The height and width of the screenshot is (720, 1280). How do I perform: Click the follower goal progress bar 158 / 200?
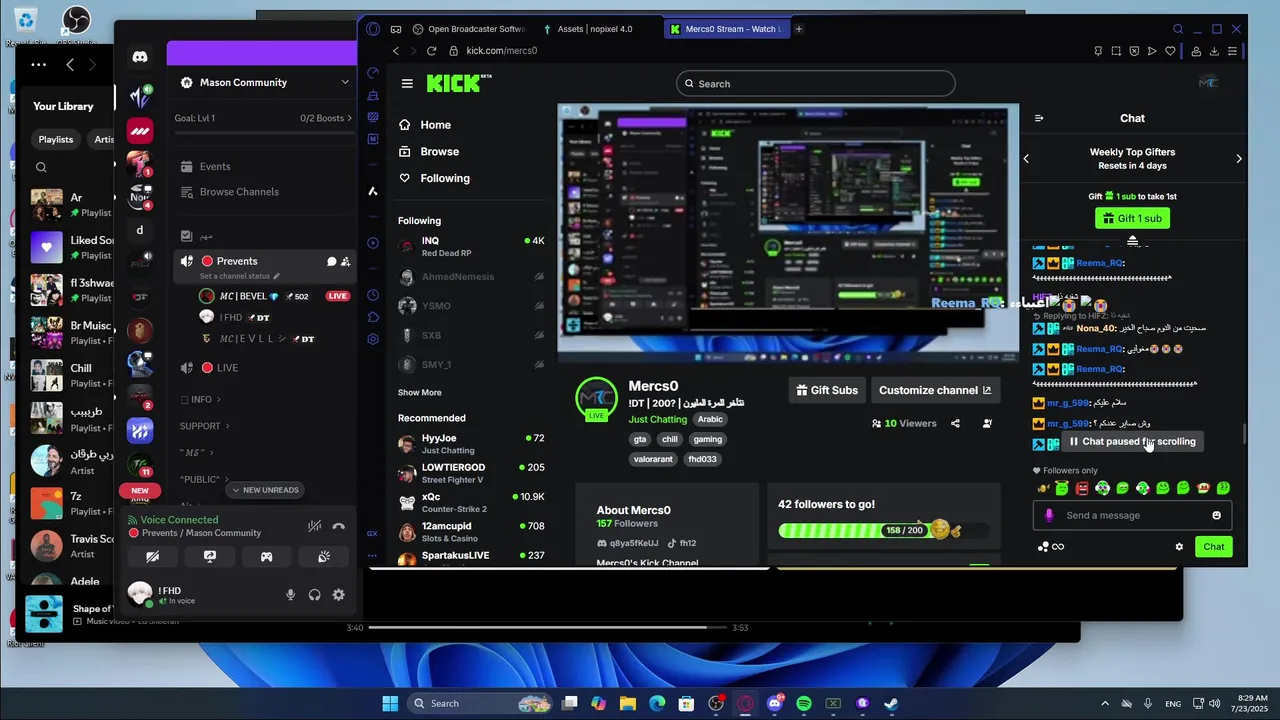[883, 530]
